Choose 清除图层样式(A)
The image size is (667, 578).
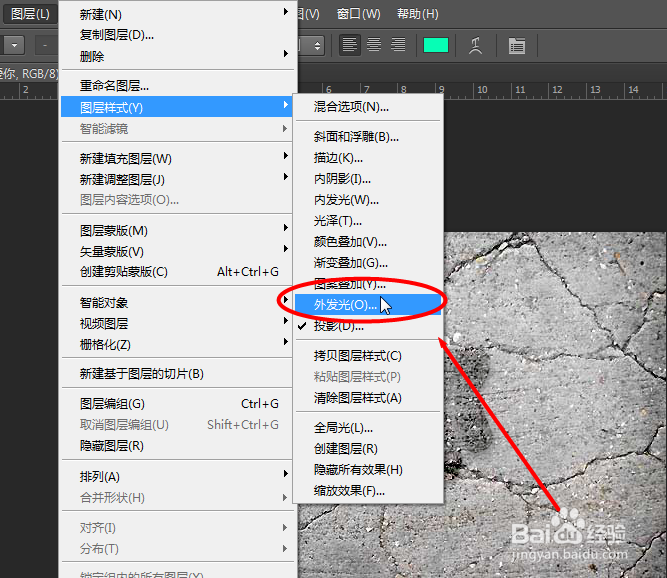tap(368, 398)
